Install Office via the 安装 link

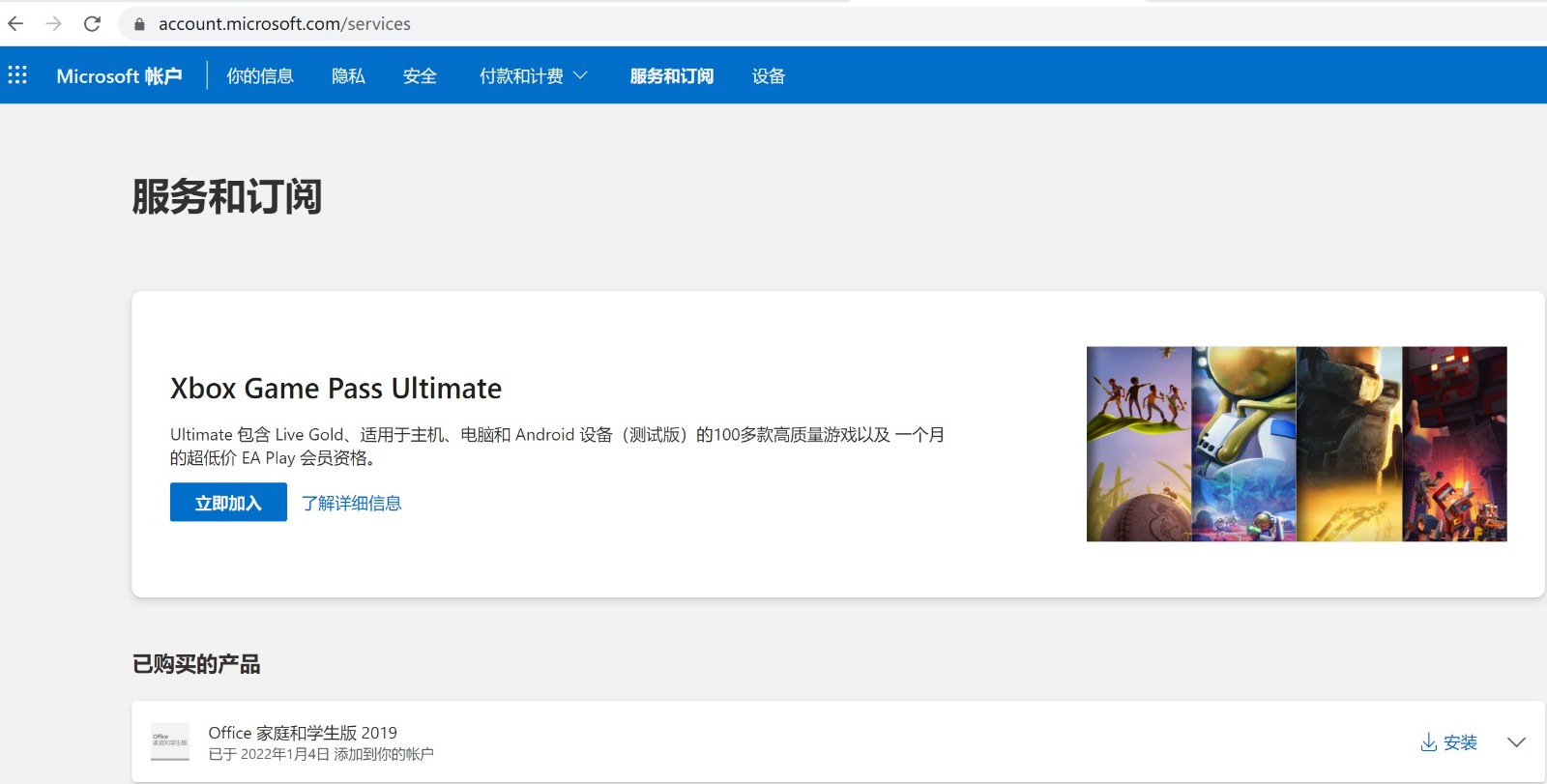[1448, 742]
